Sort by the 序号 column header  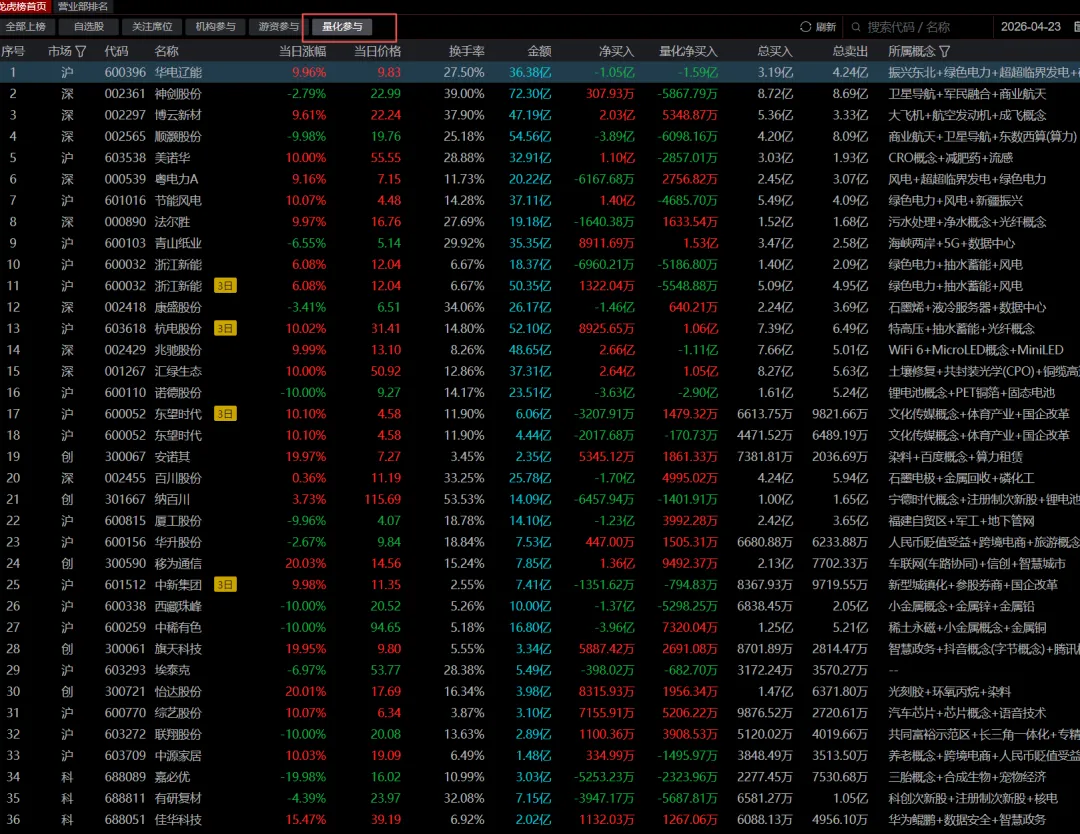[12, 51]
